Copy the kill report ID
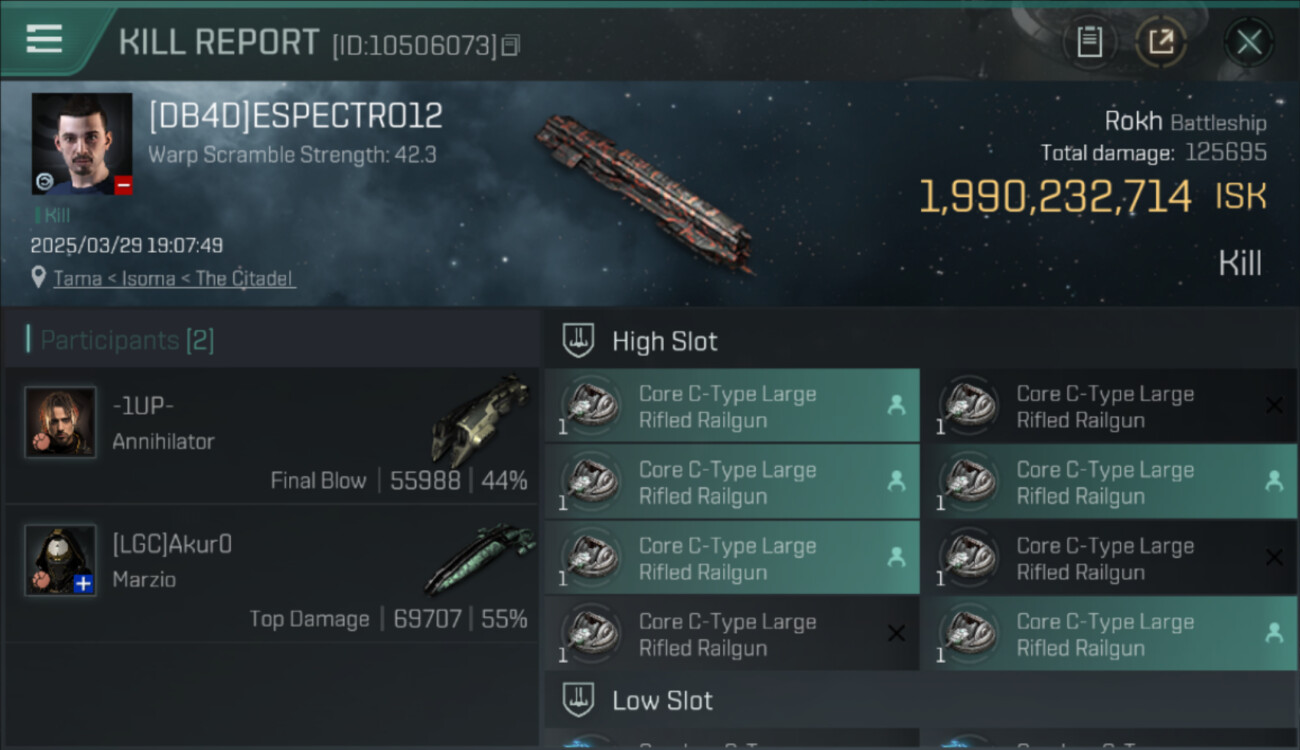This screenshot has width=1300, height=750. pyautogui.click(x=511, y=45)
